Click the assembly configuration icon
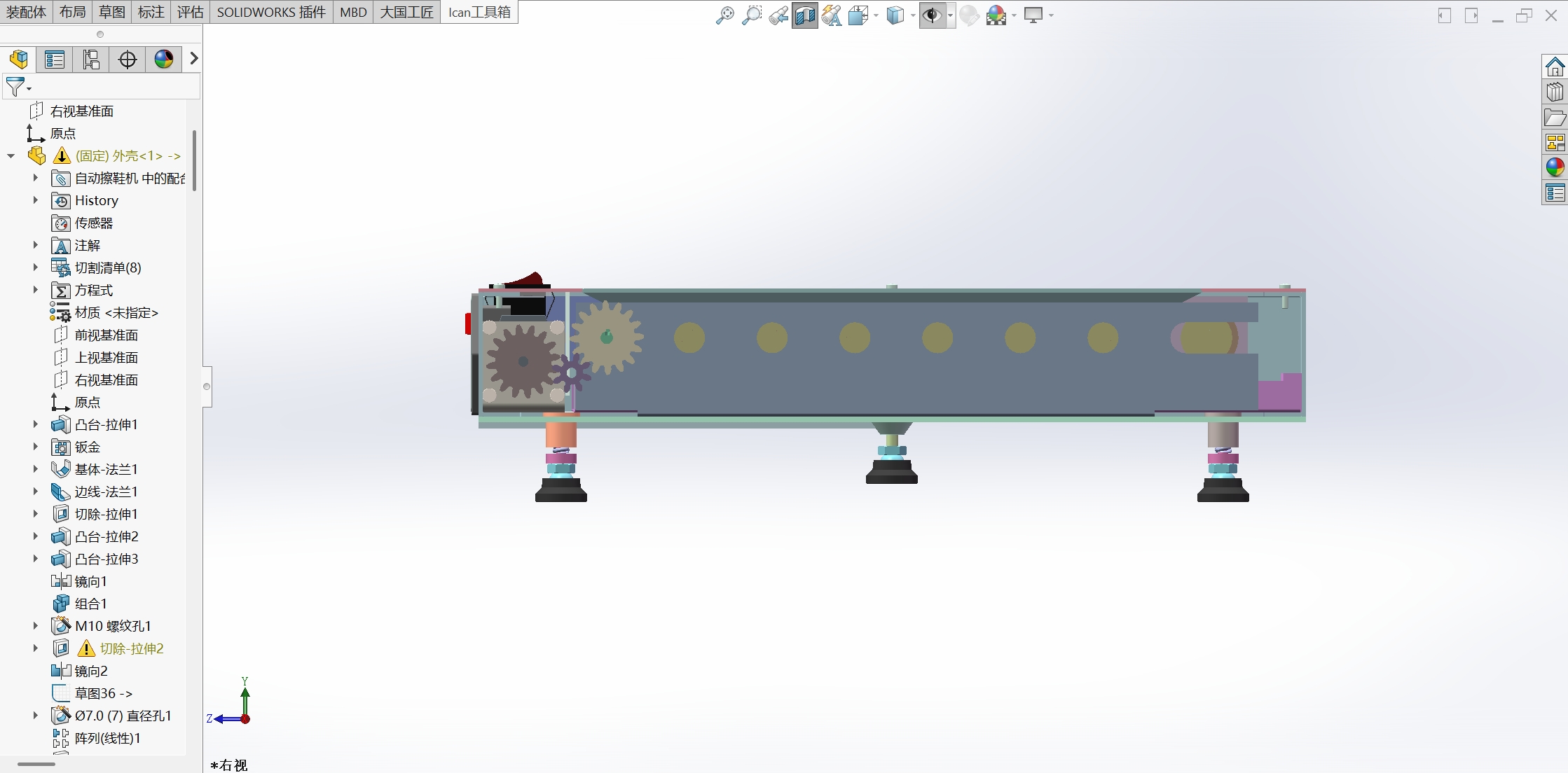1568x773 pixels. click(x=90, y=60)
